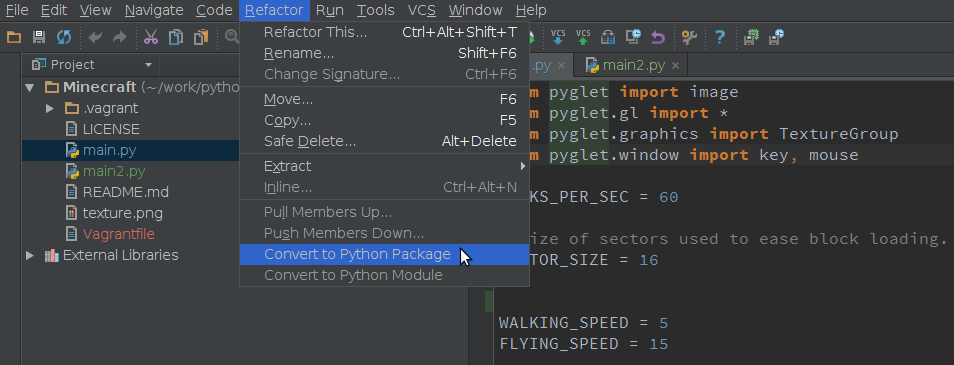
Task: Close the first .py editor tab
Action: click(x=561, y=65)
